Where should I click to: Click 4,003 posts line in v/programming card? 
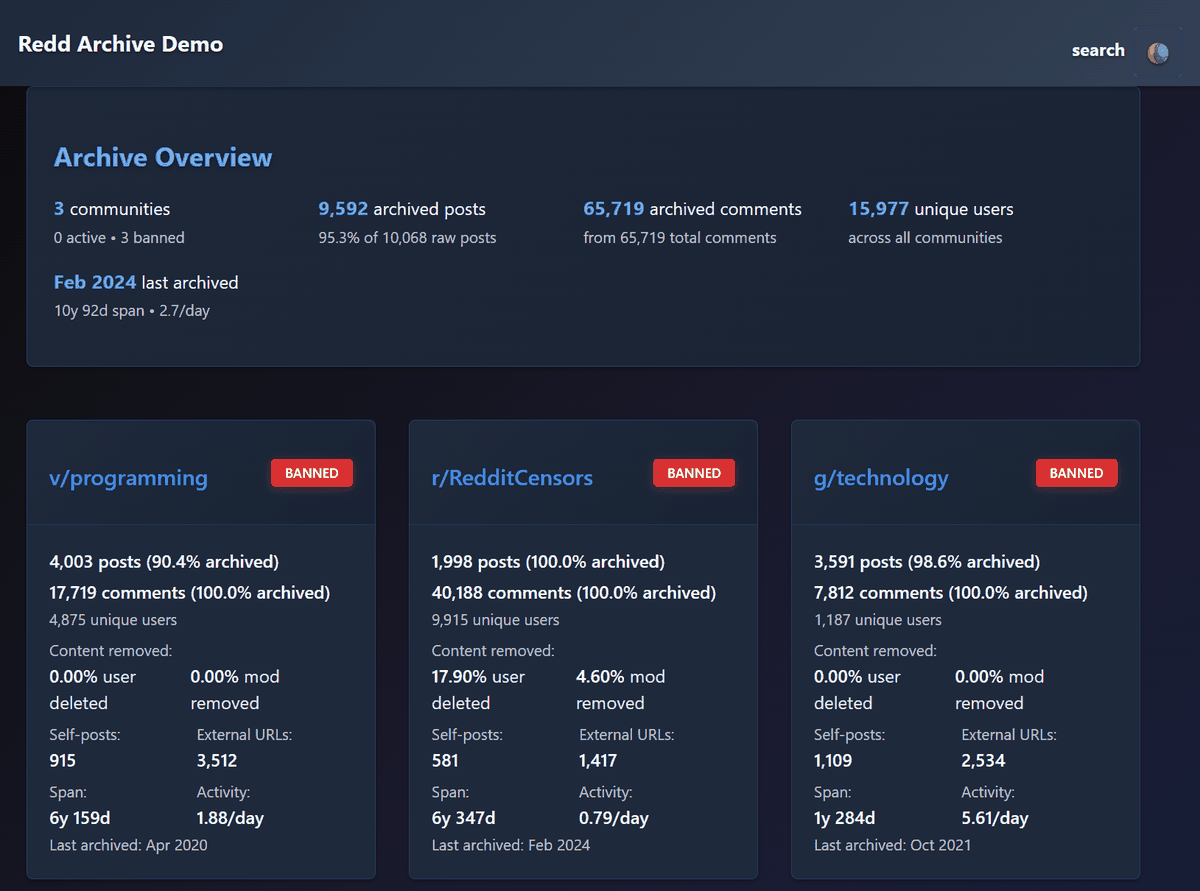pyautogui.click(x=164, y=562)
